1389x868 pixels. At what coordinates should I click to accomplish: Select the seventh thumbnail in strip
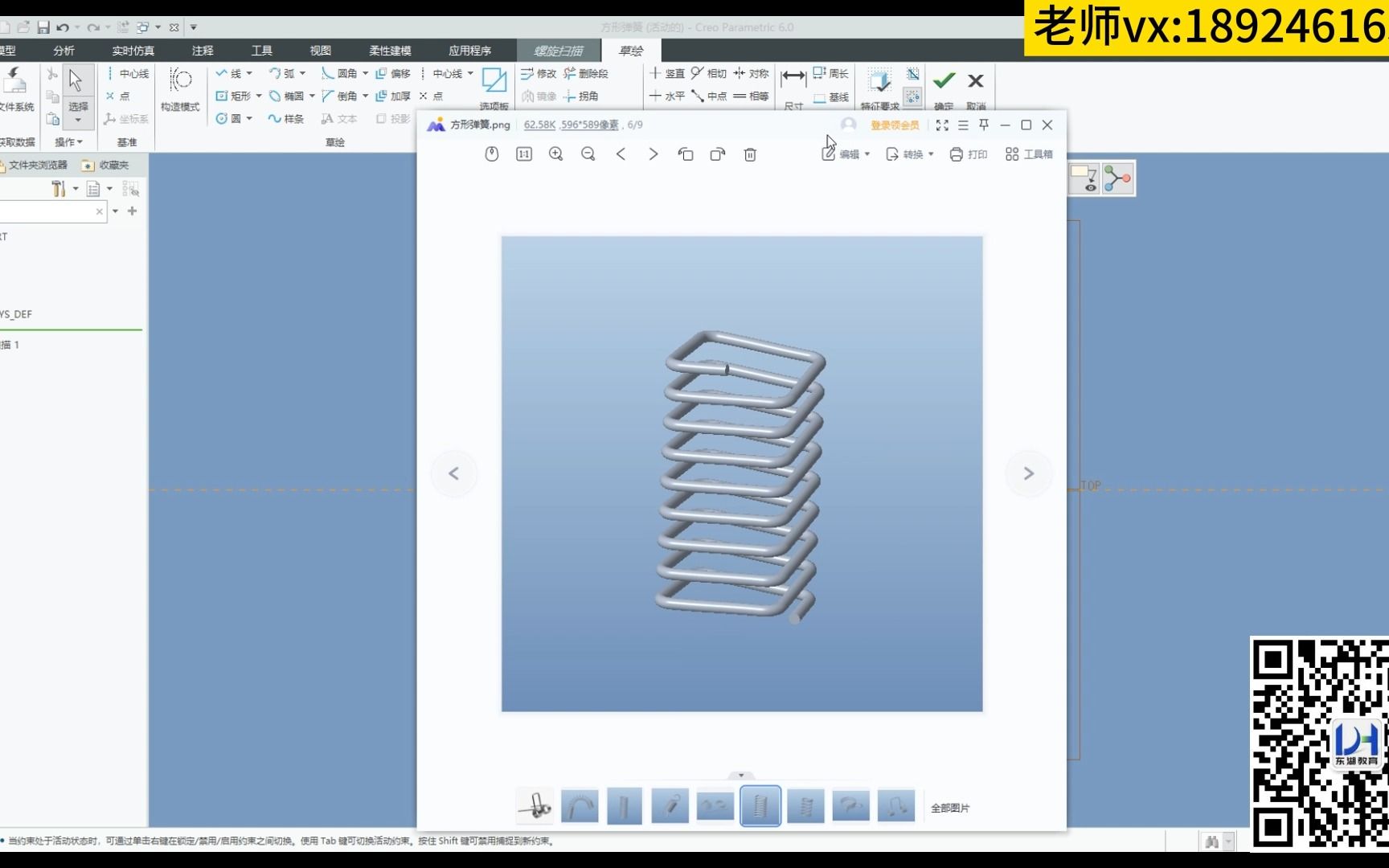805,805
